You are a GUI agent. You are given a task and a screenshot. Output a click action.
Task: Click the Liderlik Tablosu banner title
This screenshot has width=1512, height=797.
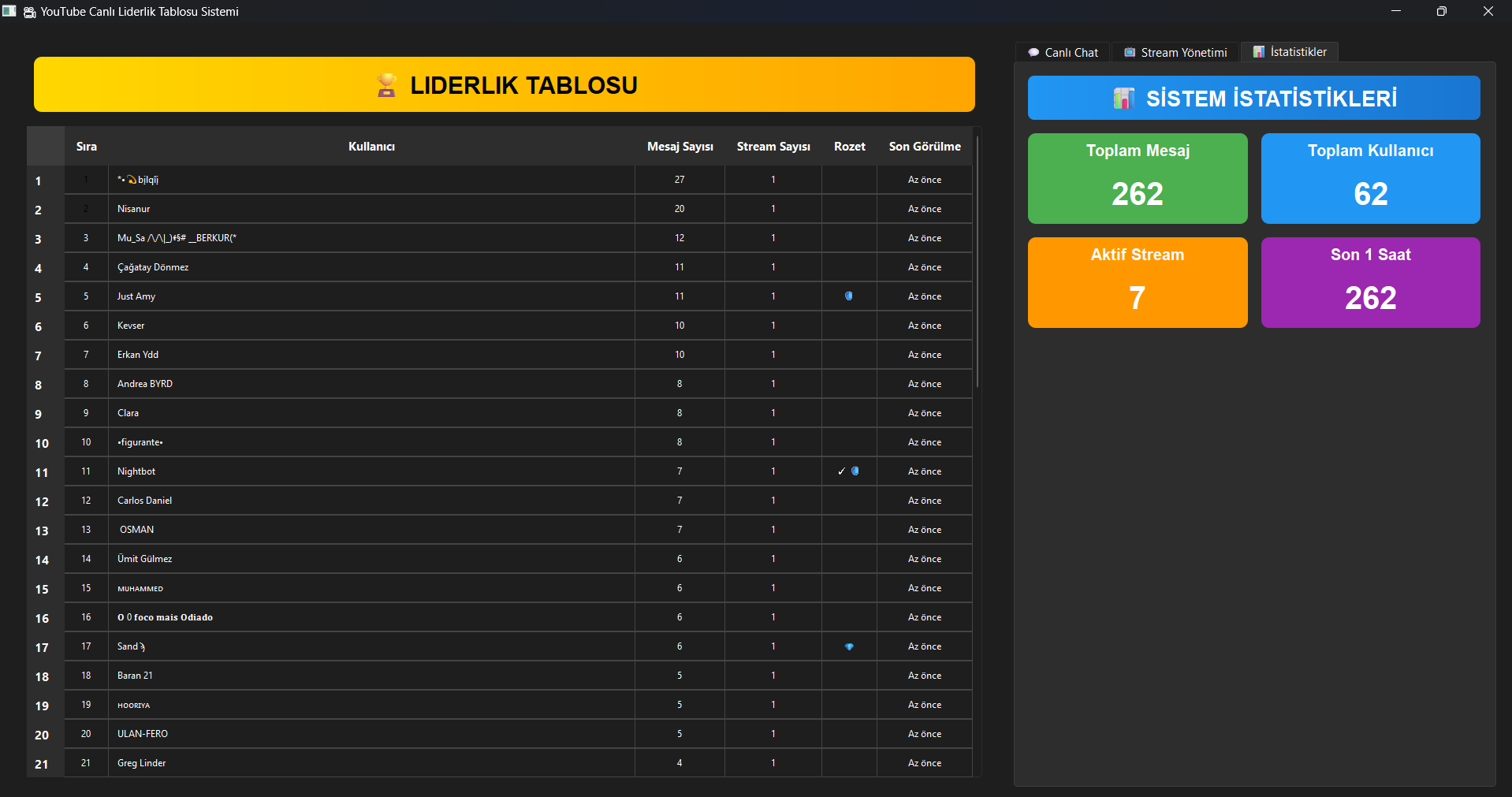(x=523, y=85)
